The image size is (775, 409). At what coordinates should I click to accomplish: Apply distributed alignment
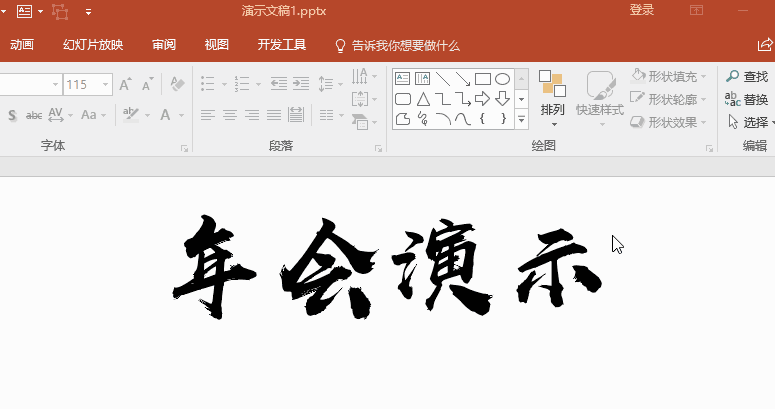296,115
